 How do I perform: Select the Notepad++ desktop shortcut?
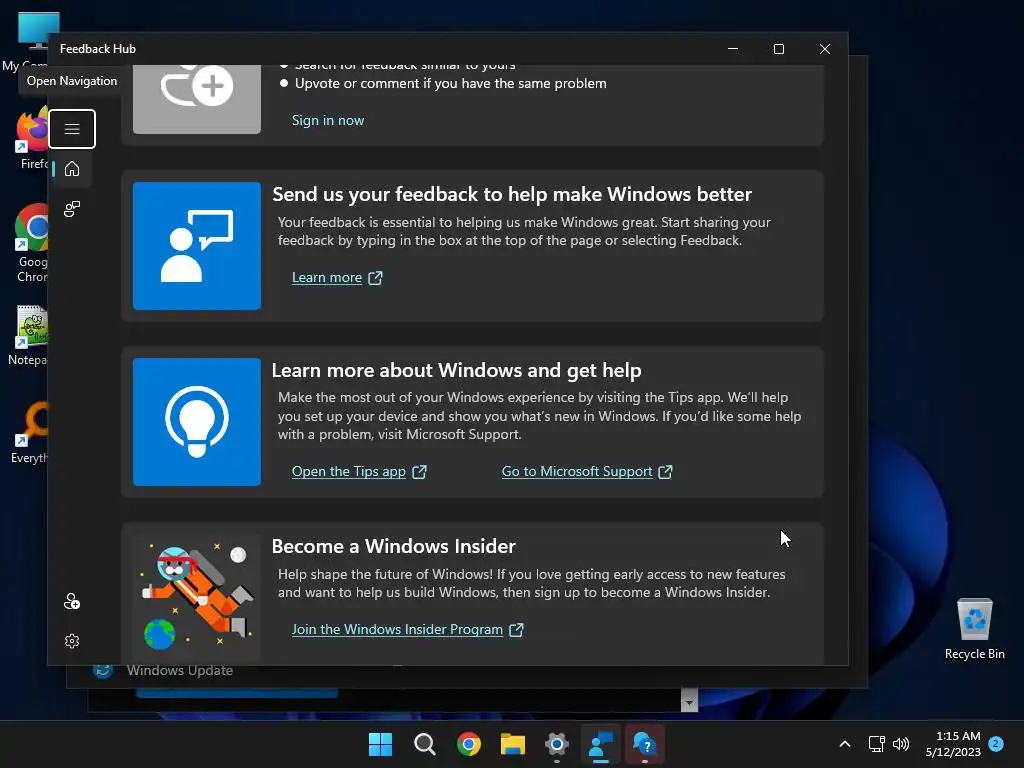point(29,336)
